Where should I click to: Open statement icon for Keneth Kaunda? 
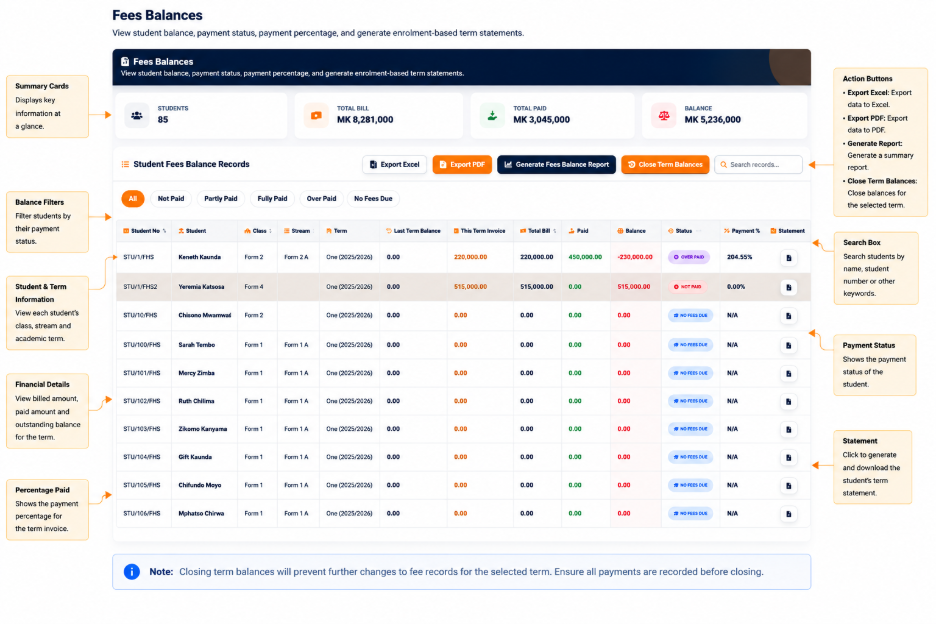789,258
